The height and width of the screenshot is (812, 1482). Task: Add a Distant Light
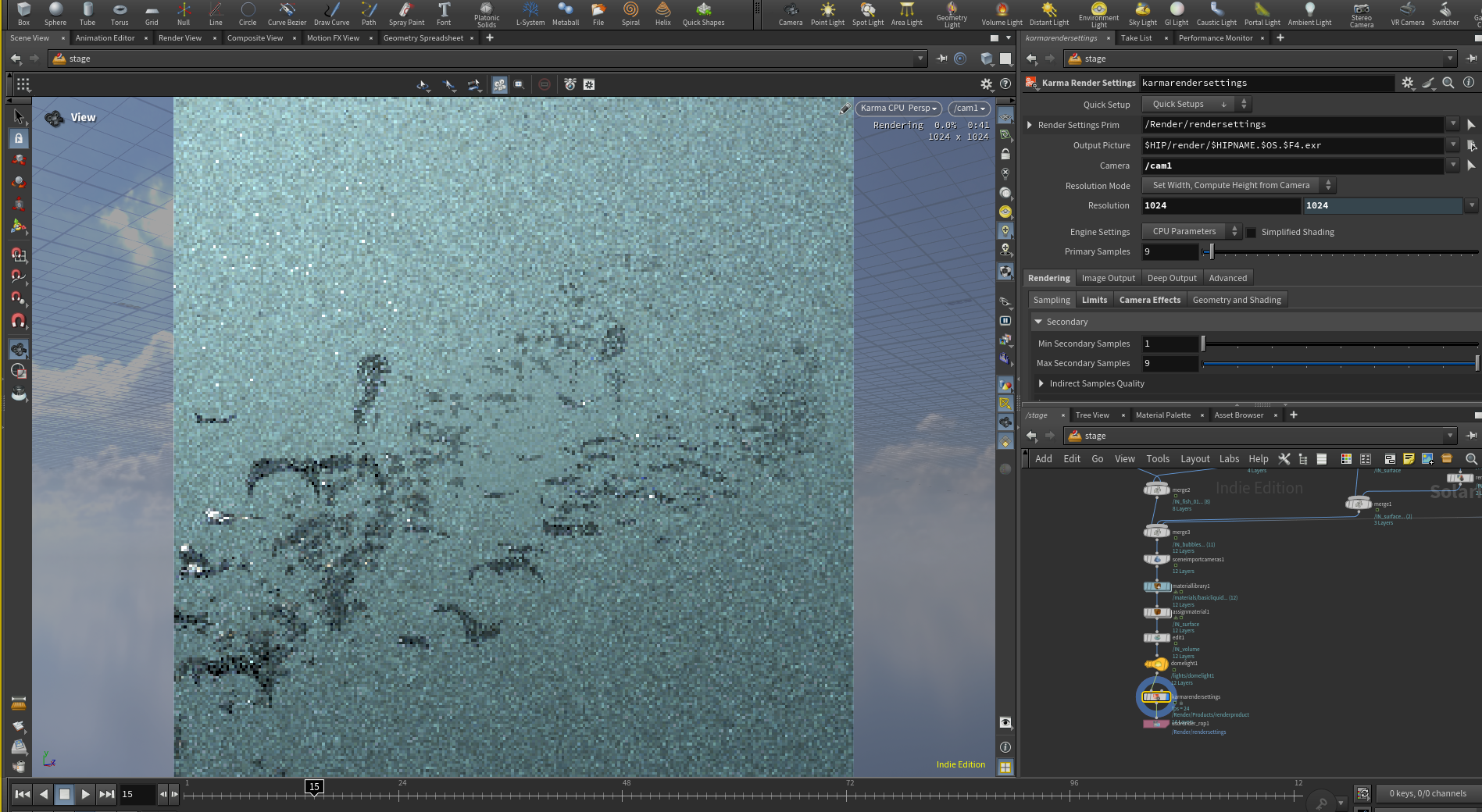[1049, 13]
